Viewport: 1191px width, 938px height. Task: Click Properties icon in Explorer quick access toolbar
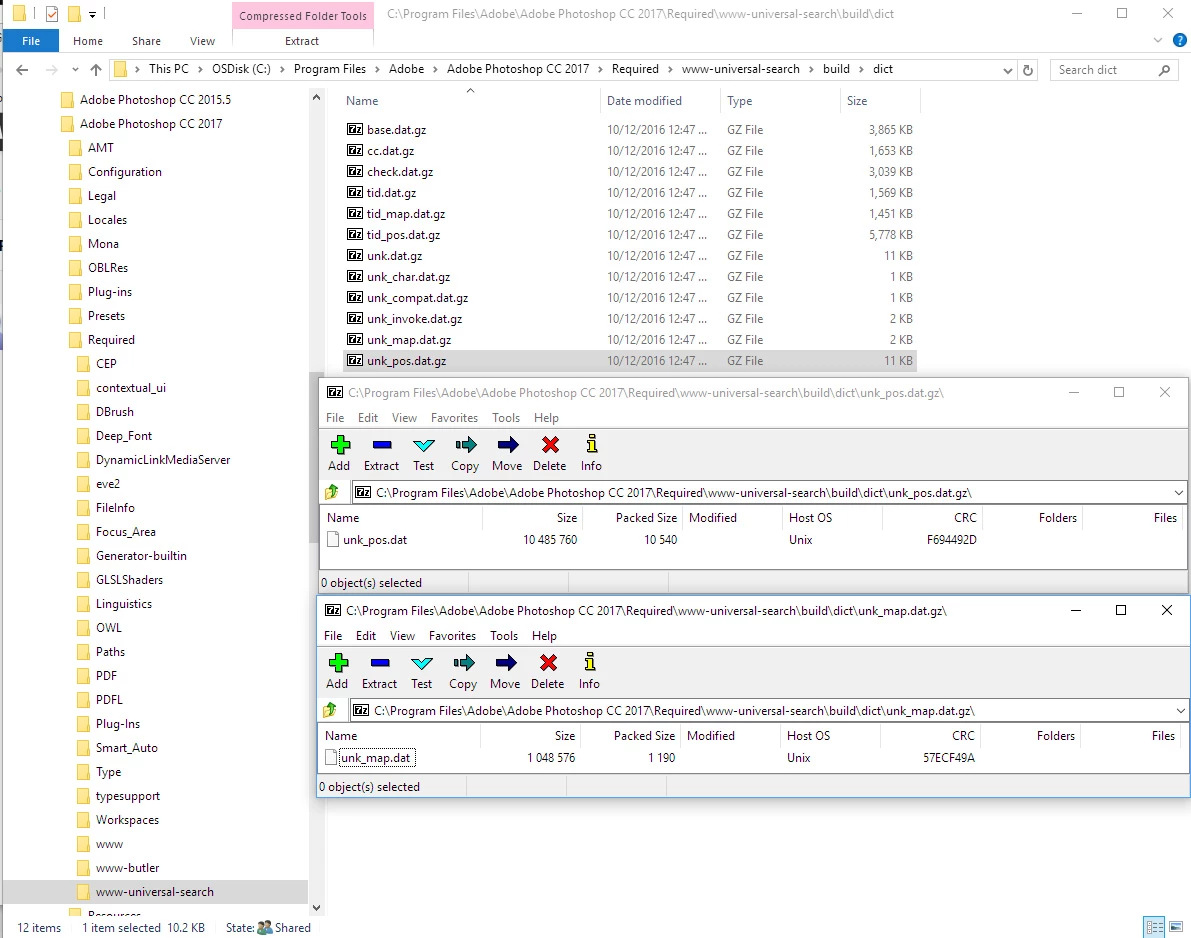coord(52,14)
